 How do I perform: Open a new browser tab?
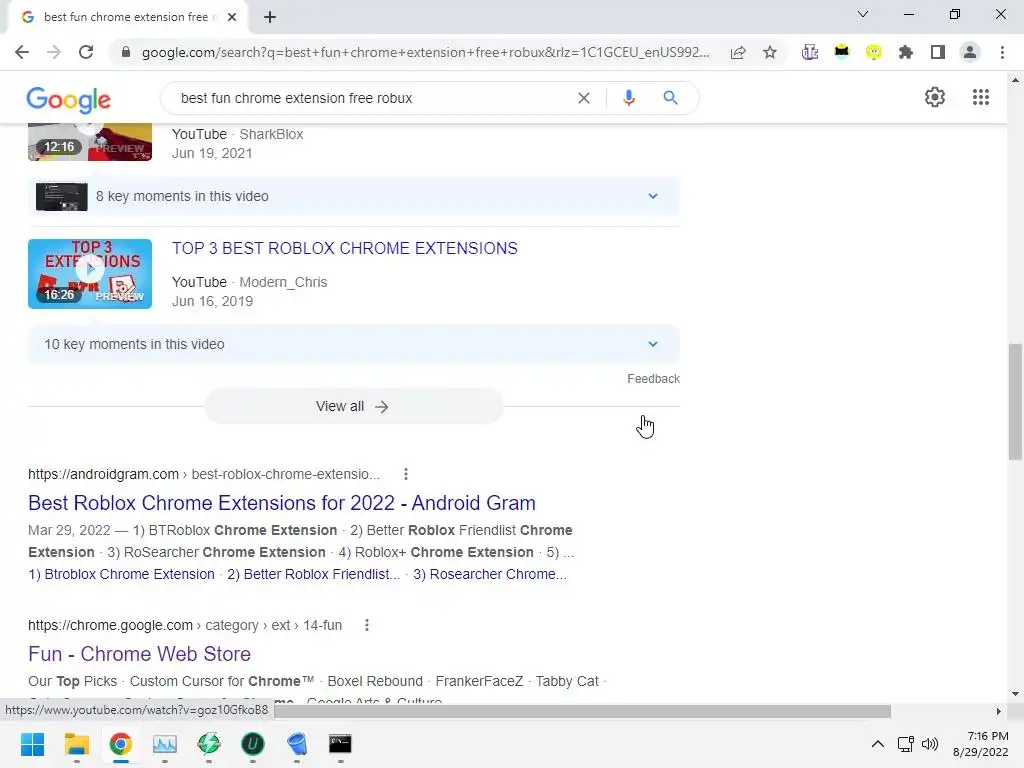click(x=270, y=17)
